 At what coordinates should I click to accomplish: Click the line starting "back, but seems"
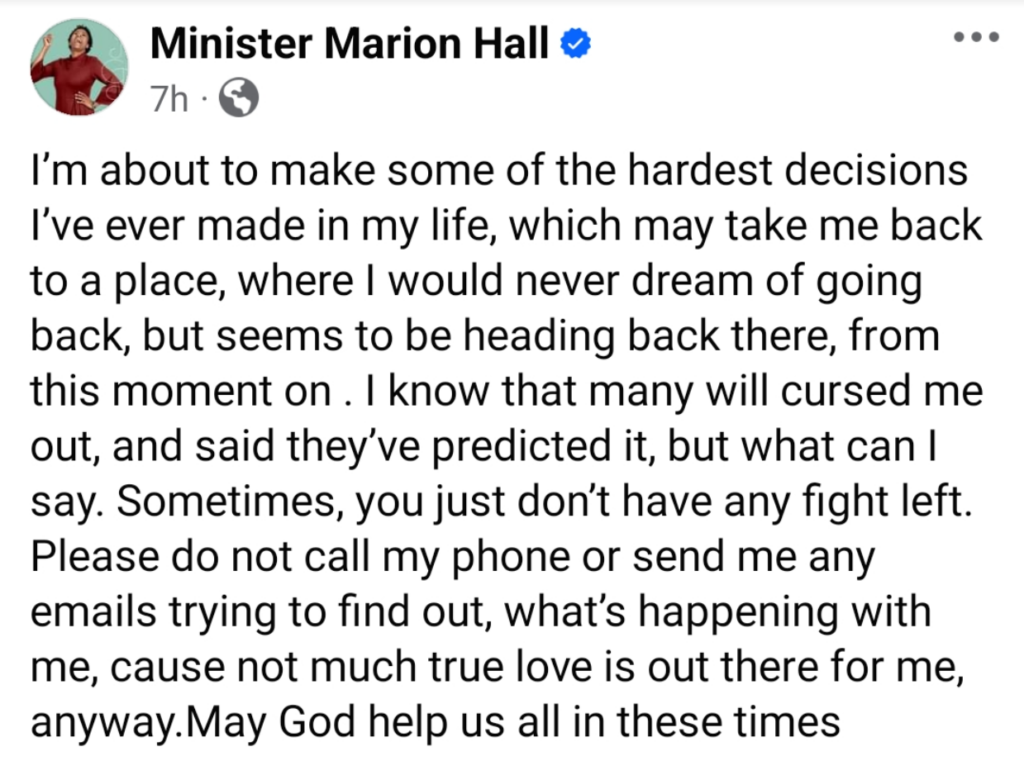[485, 336]
